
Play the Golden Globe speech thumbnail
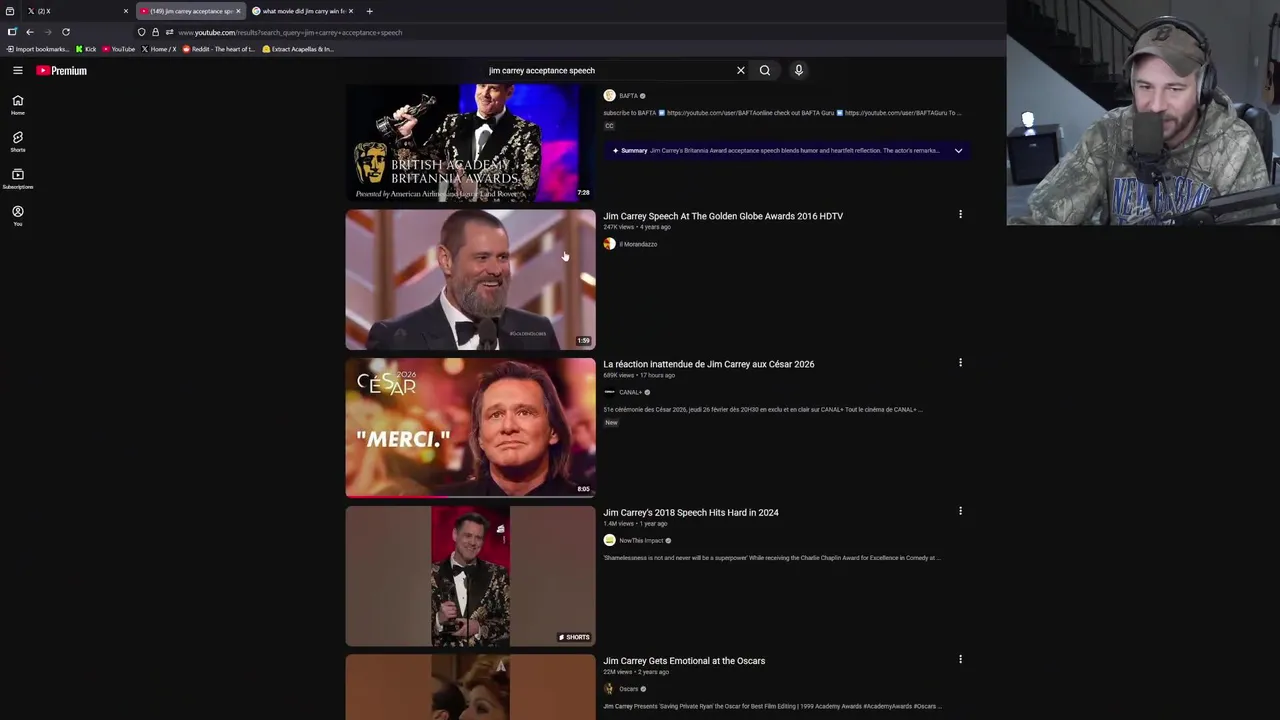click(470, 279)
